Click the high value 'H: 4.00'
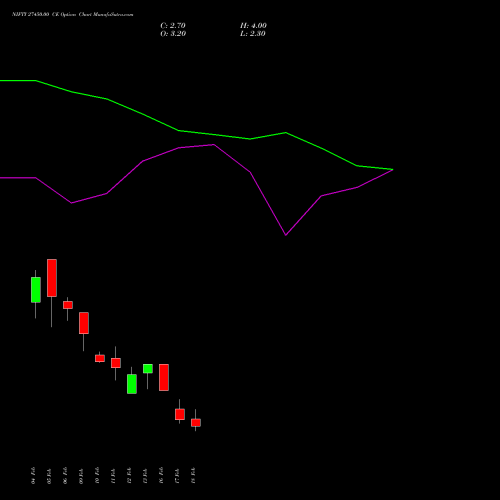The width and height of the screenshot is (500, 500). coord(253,26)
